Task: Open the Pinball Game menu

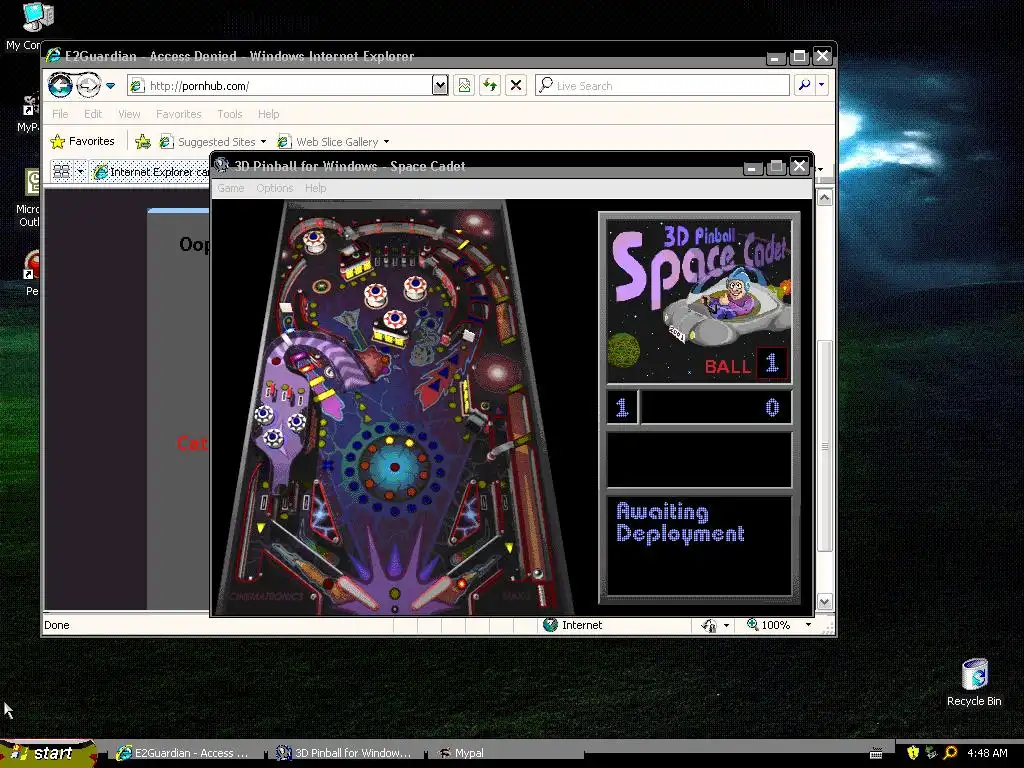Action: pyautogui.click(x=231, y=188)
